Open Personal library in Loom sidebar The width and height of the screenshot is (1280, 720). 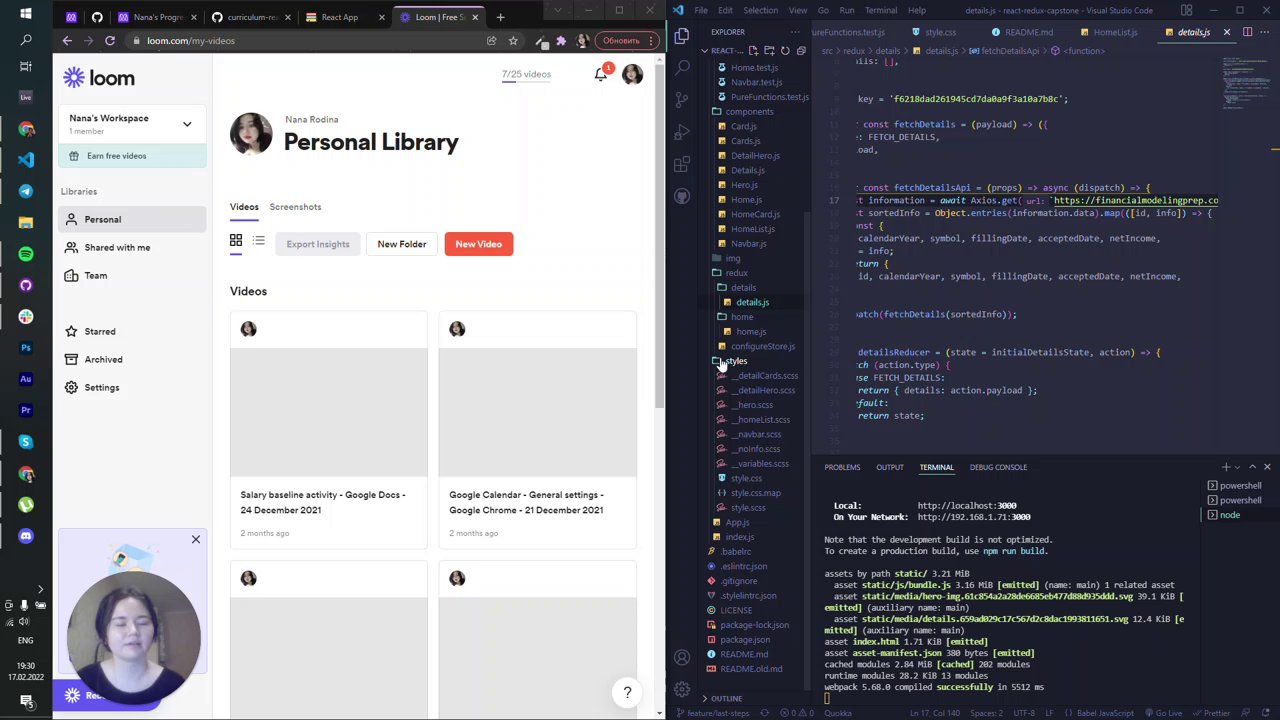[x=132, y=219]
